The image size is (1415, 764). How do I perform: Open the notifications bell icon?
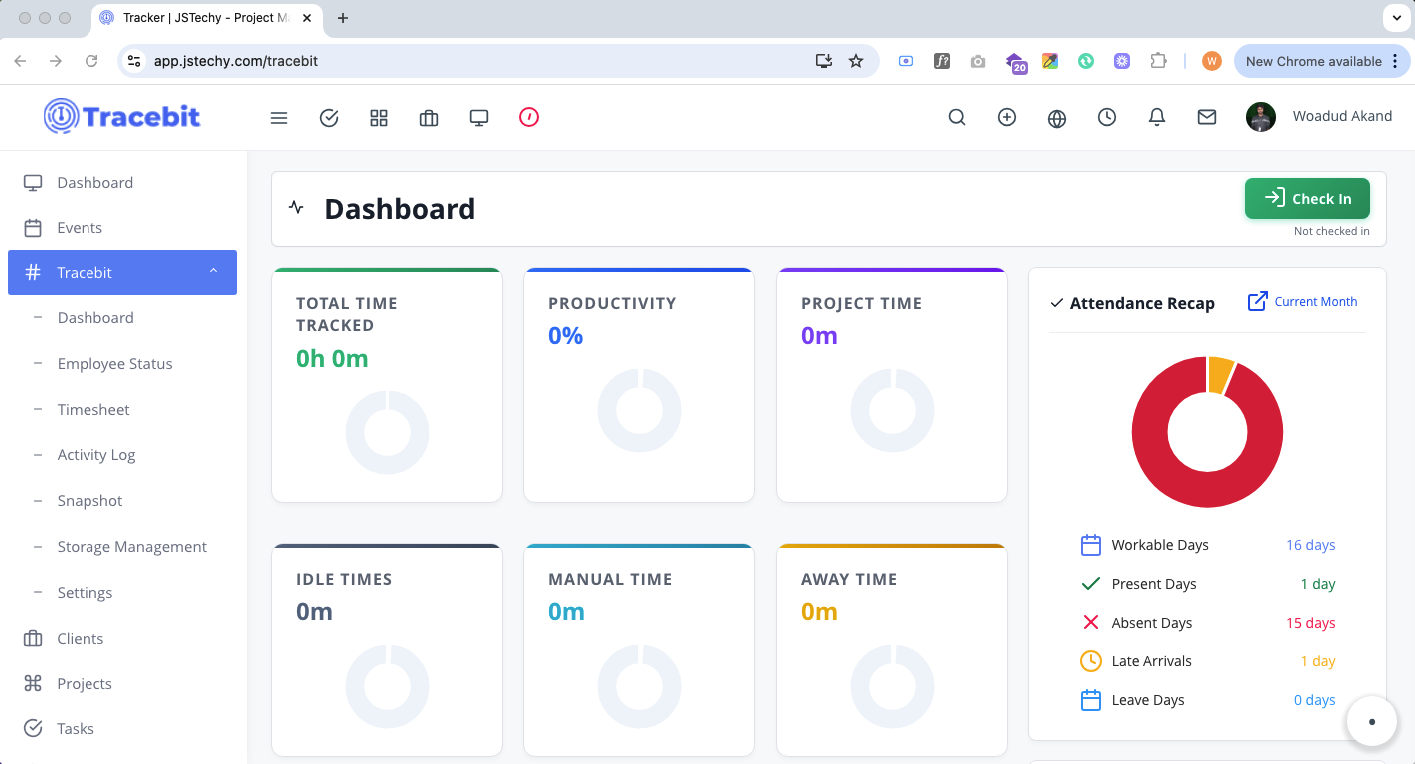1156,117
